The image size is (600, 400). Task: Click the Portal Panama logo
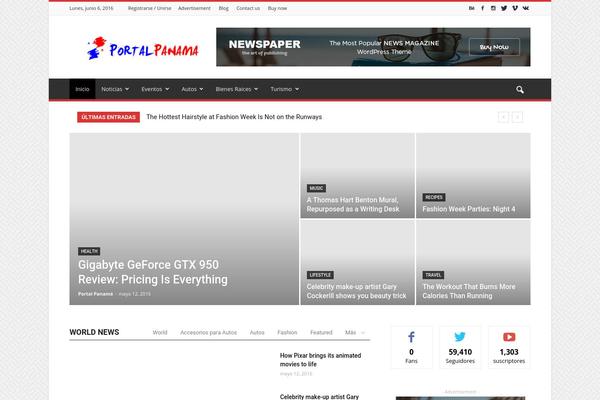143,49
